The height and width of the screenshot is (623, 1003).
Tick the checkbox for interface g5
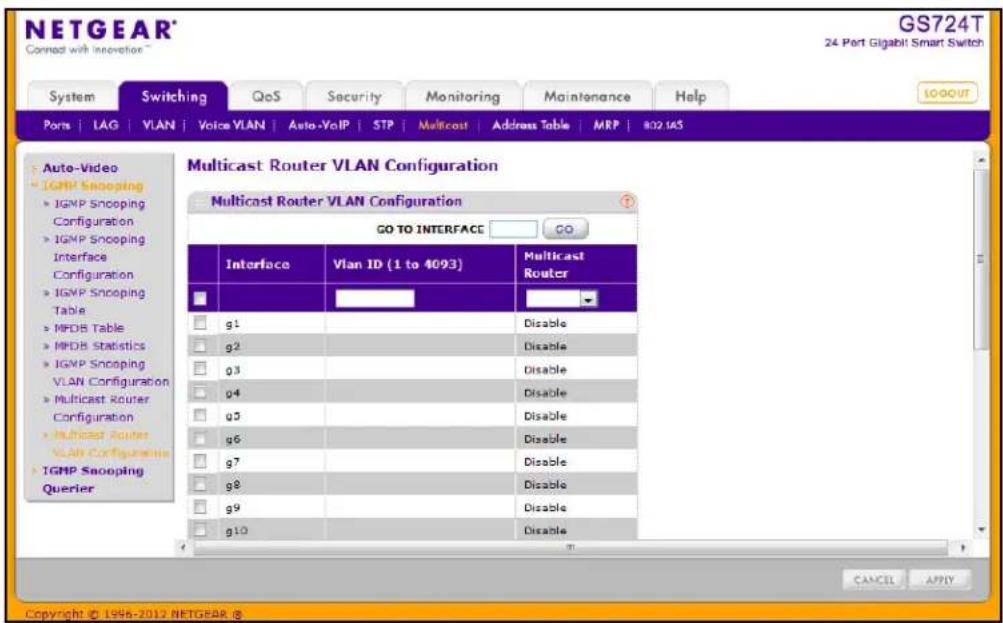click(200, 415)
